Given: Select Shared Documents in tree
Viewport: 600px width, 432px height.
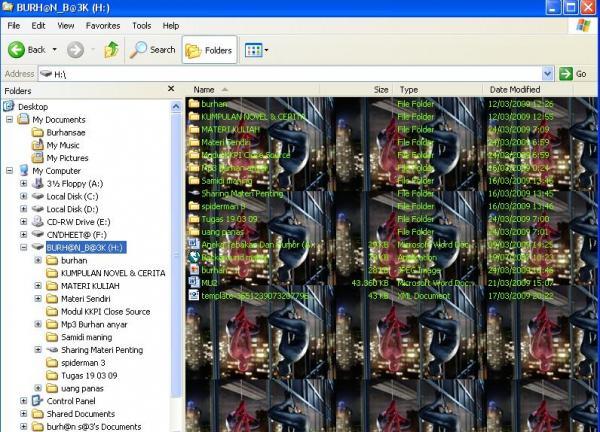Looking at the screenshot, I should (x=81, y=414).
